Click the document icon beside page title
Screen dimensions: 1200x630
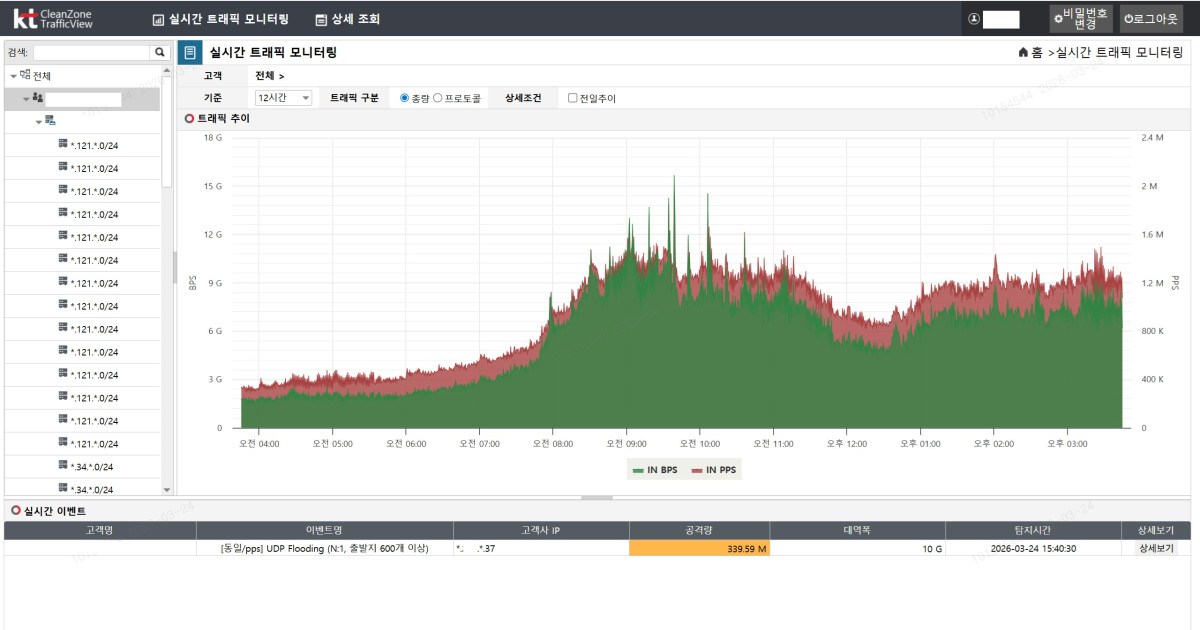190,52
